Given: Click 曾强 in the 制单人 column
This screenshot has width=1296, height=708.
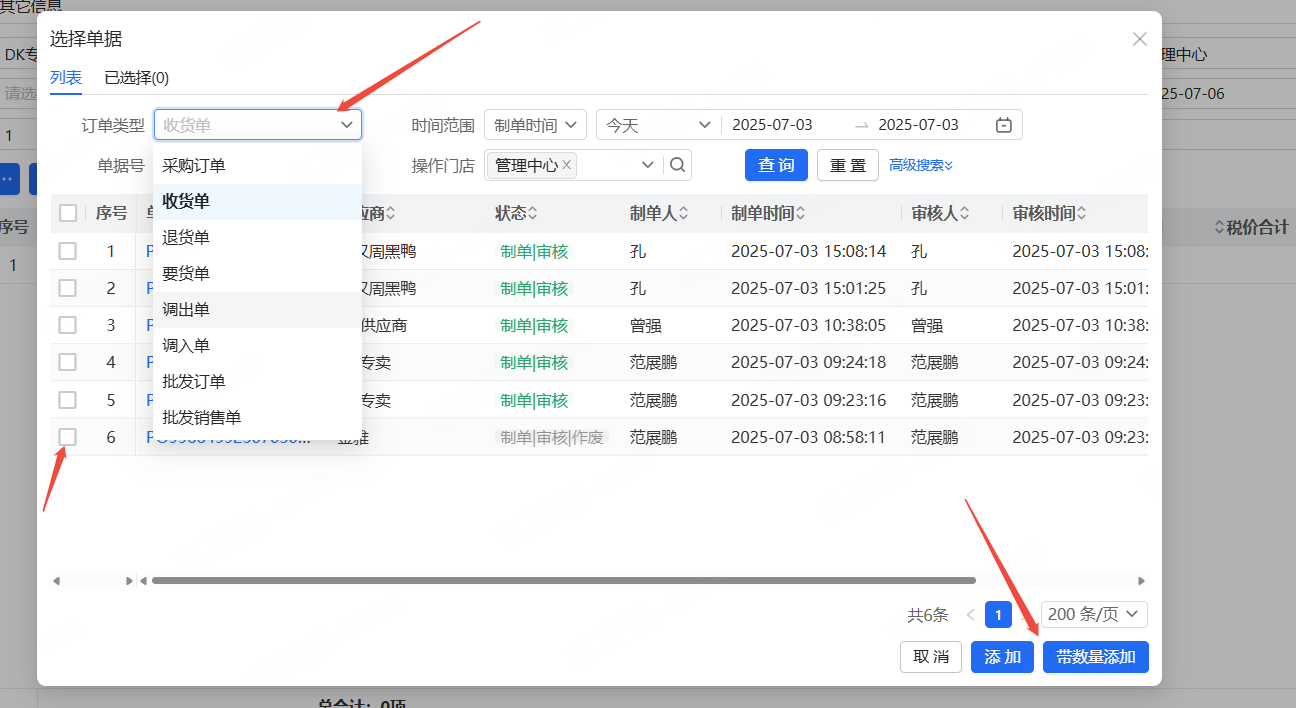Looking at the screenshot, I should click(x=646, y=325).
